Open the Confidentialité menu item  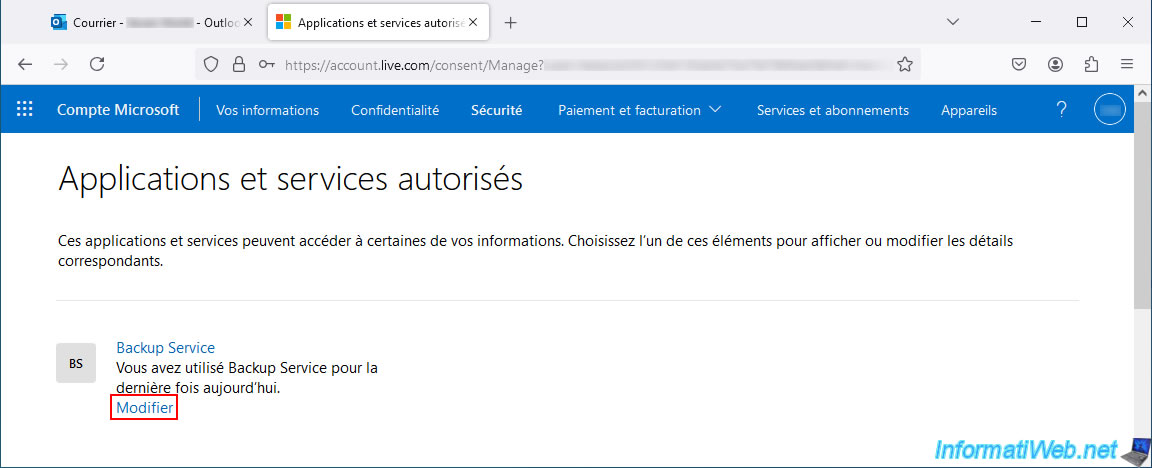point(395,110)
